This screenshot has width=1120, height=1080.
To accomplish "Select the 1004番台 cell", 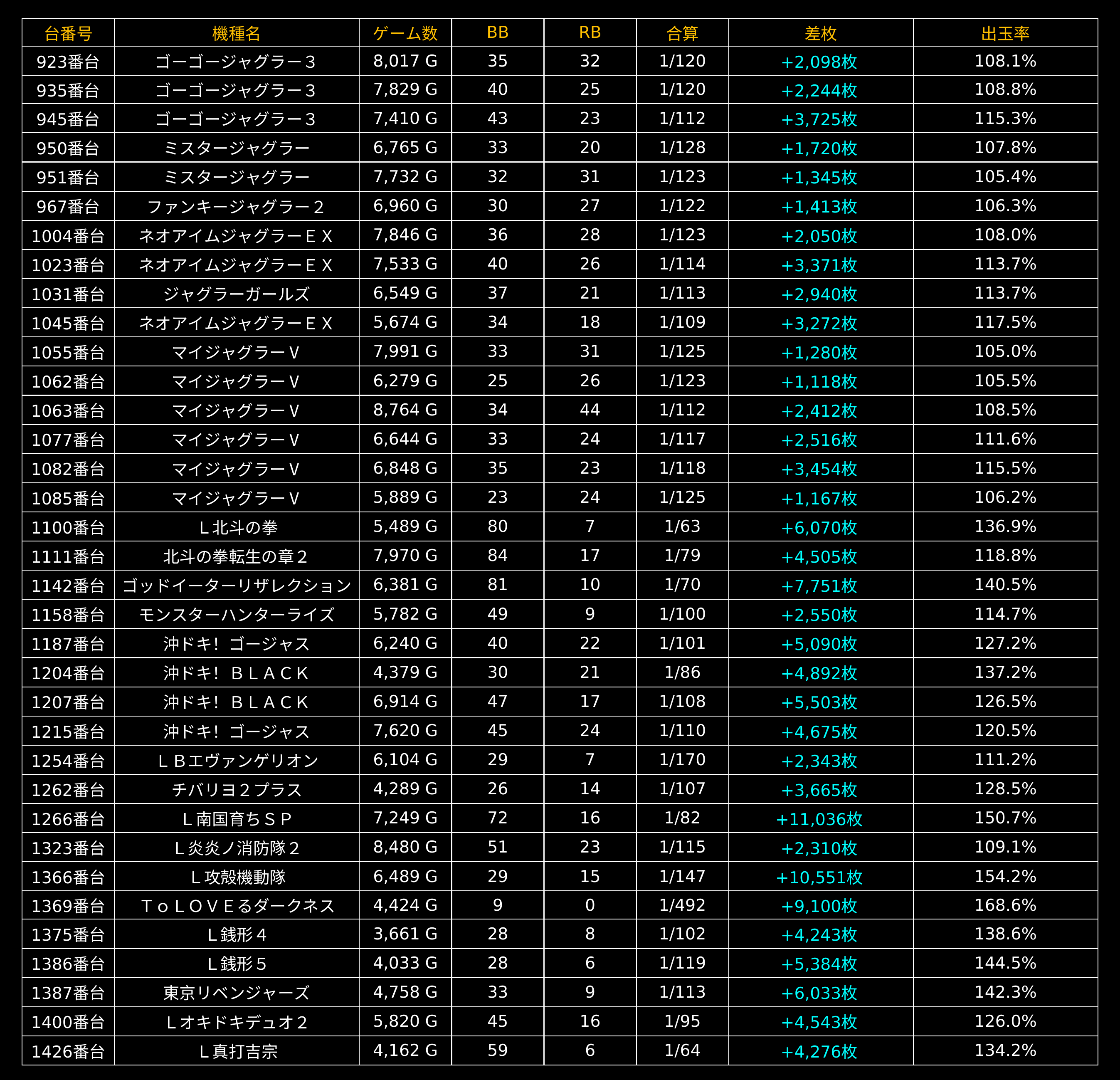I will (68, 235).
